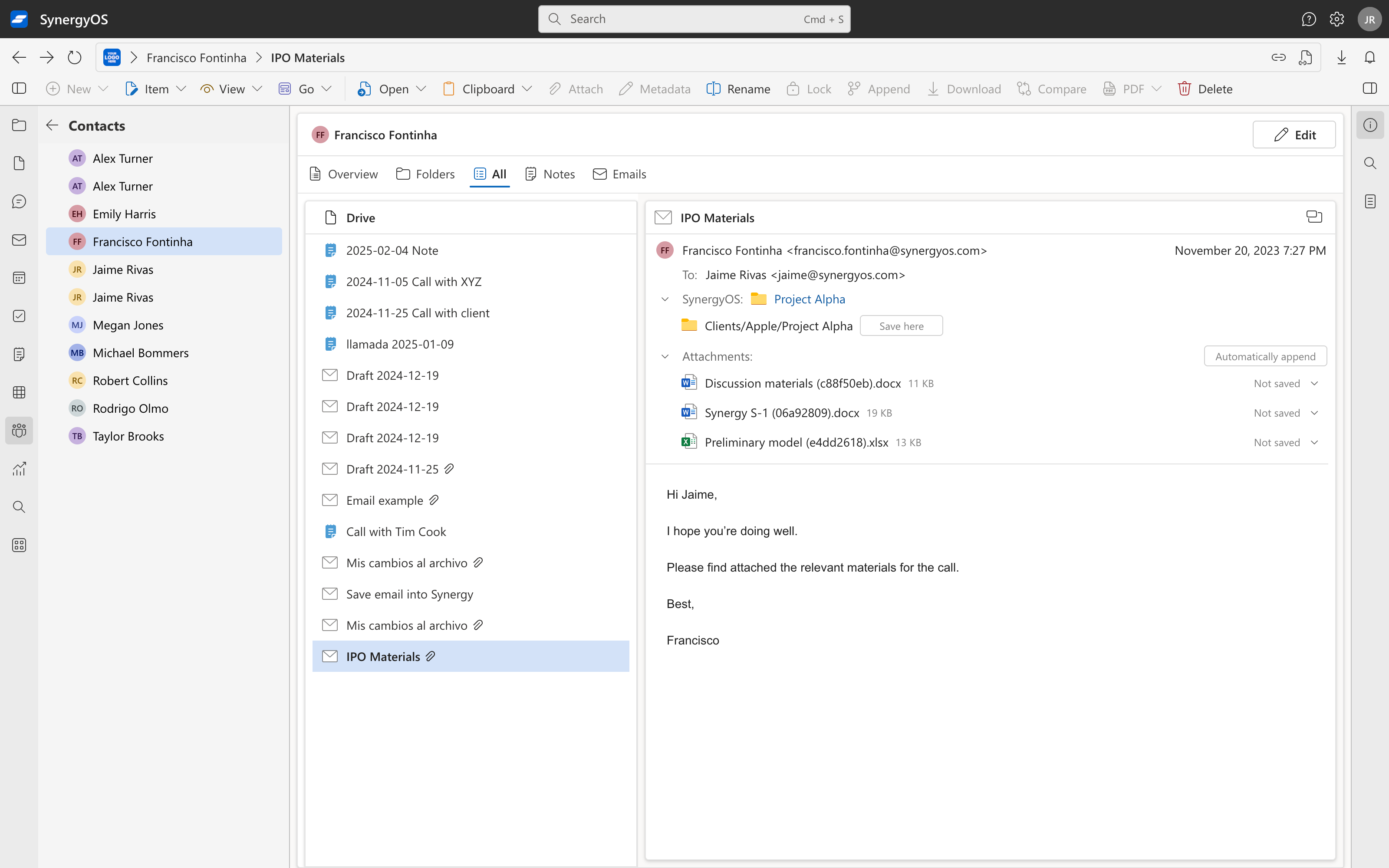Open save options for Synergy S-1 attachment
This screenshot has width=1389, height=868.
point(1314,413)
